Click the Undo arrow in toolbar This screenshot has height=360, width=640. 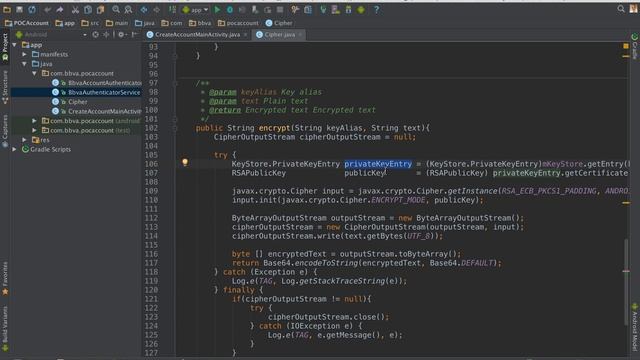[x=48, y=9]
